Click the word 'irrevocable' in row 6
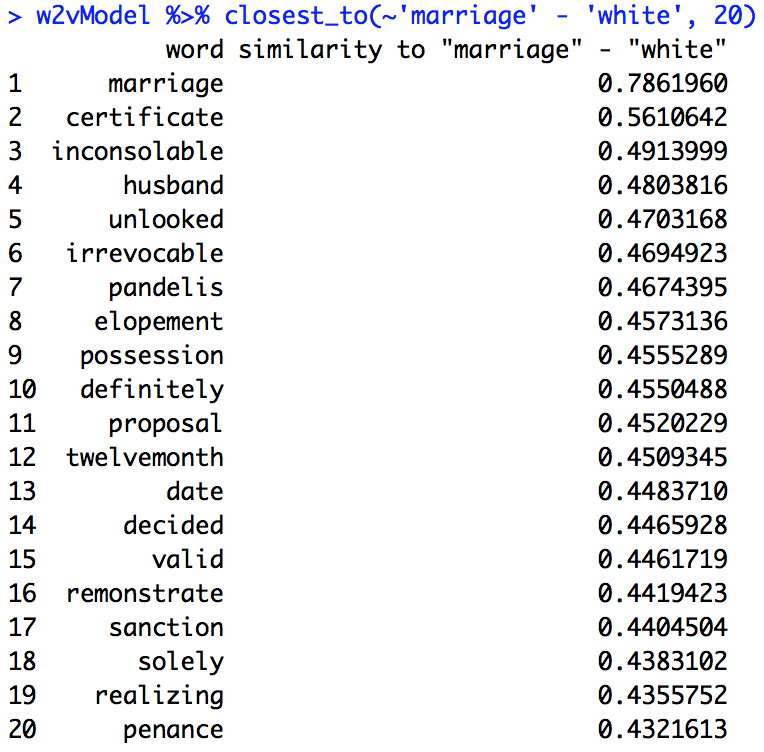Screen dimensions: 764x752 click(145, 254)
